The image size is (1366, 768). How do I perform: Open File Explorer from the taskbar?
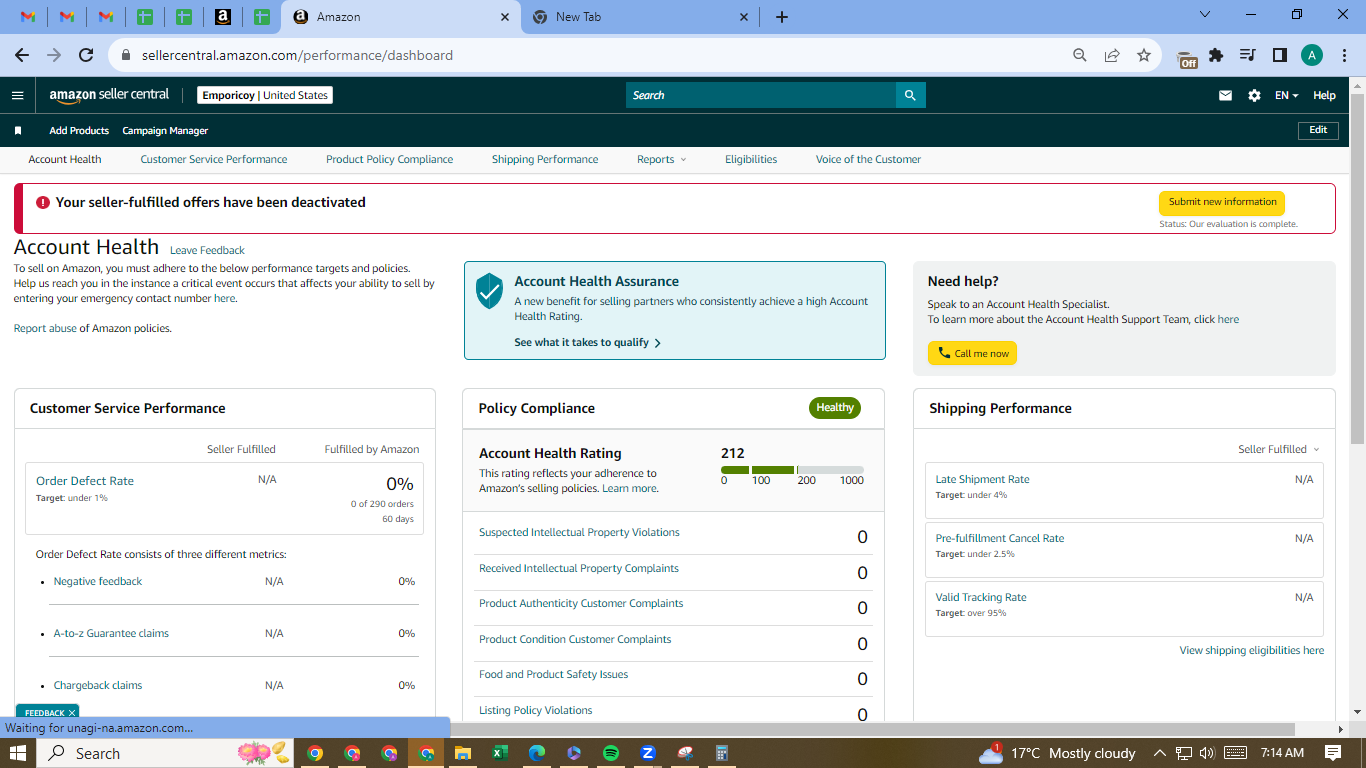(462, 753)
